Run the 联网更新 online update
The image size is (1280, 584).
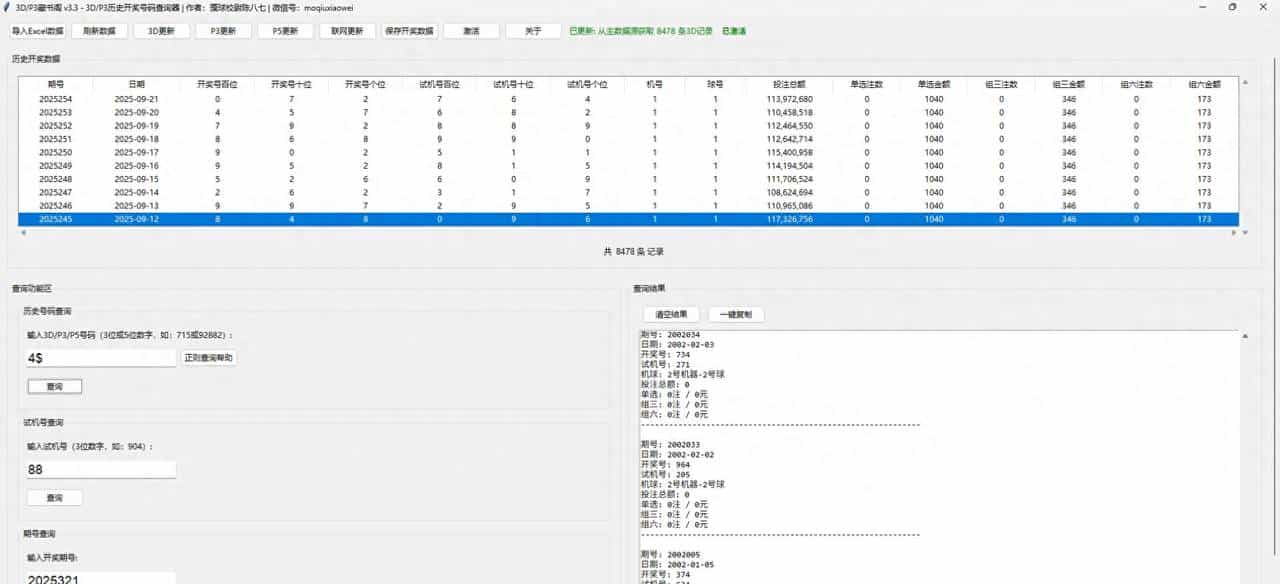[x=347, y=30]
